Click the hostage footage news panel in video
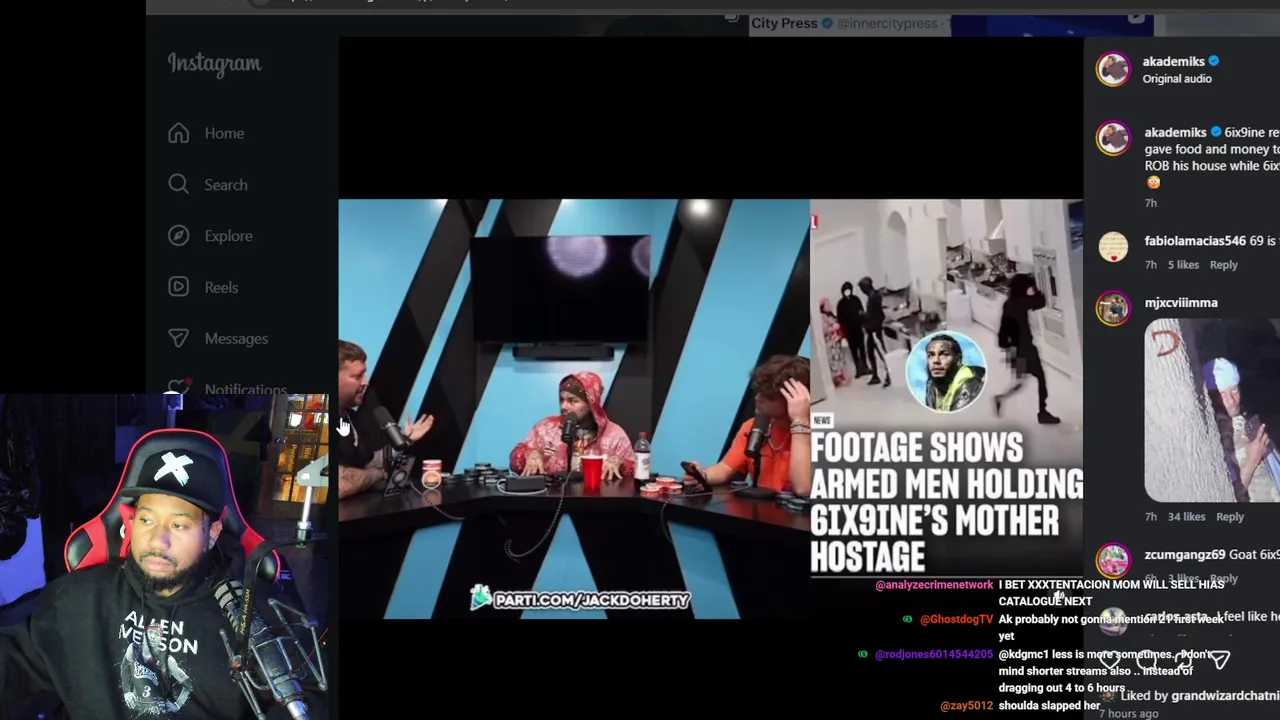1280x720 pixels. click(946, 388)
